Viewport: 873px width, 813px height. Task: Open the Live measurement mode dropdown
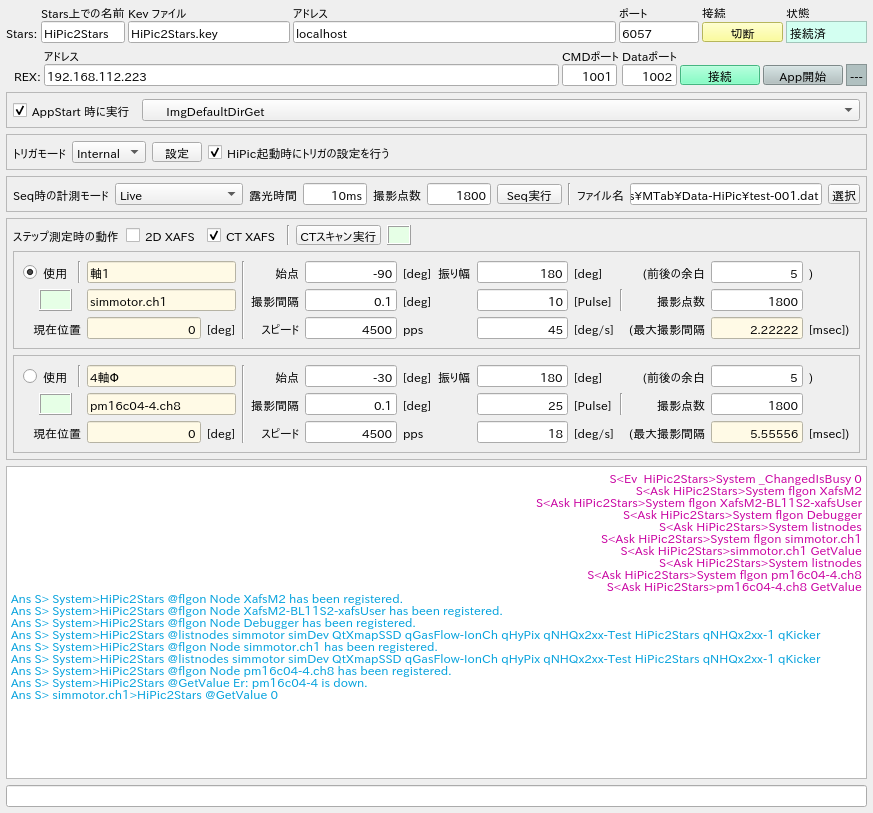tap(178, 195)
